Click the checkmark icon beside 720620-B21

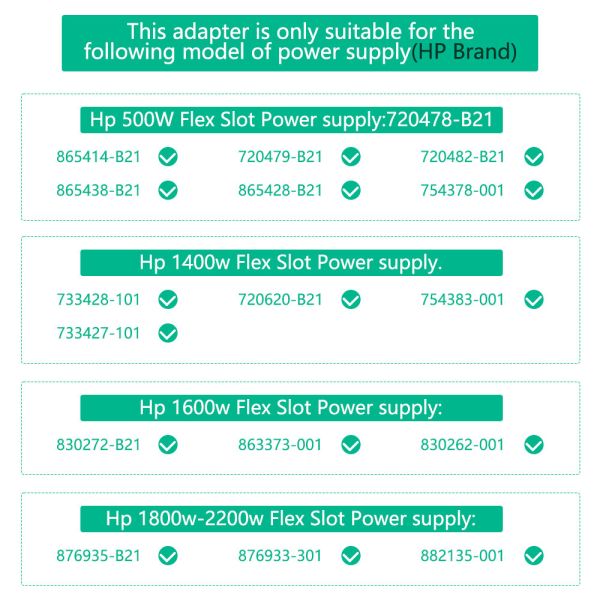tap(350, 299)
